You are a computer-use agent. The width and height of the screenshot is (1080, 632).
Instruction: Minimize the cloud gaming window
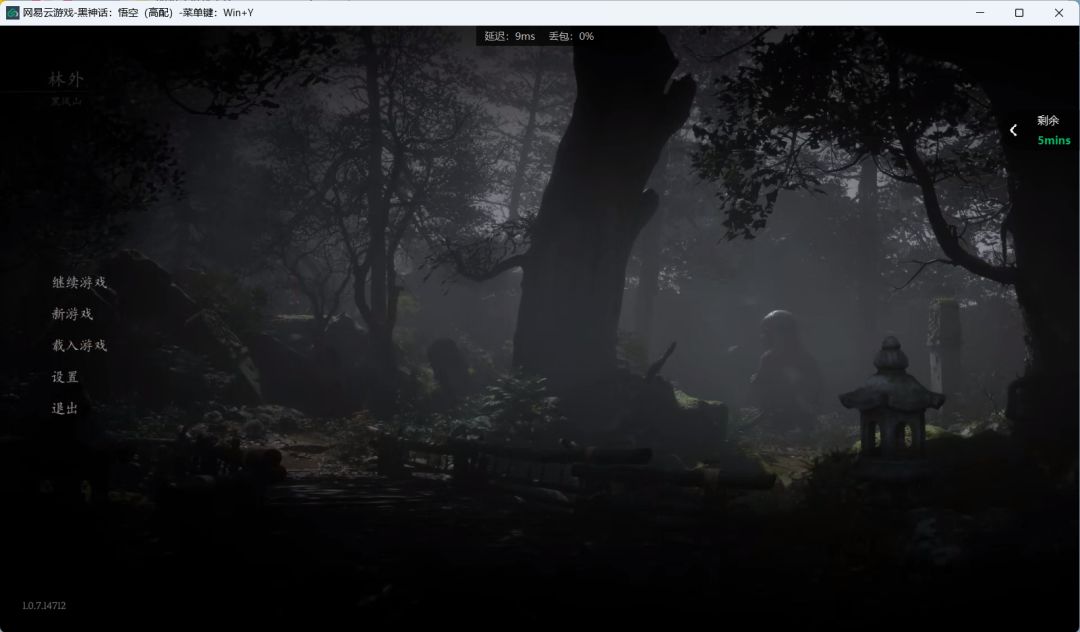pos(979,12)
